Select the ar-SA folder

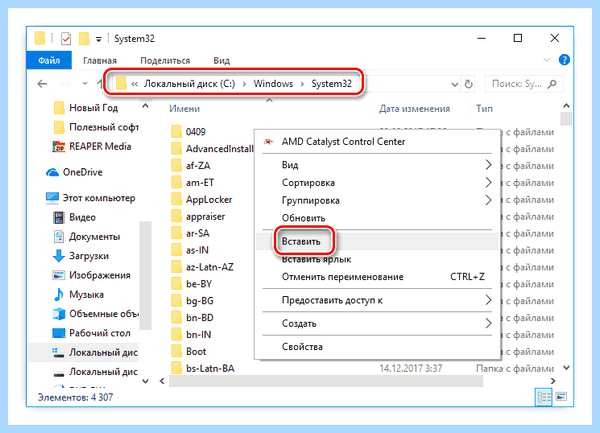click(x=190, y=233)
